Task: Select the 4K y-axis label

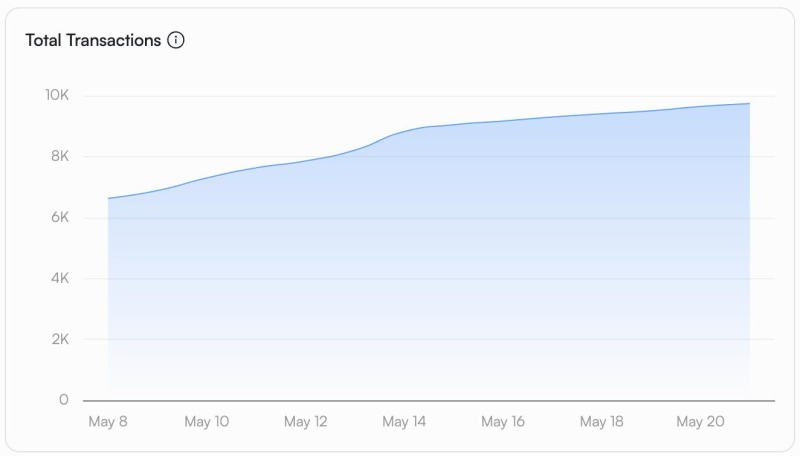Action: coord(57,279)
